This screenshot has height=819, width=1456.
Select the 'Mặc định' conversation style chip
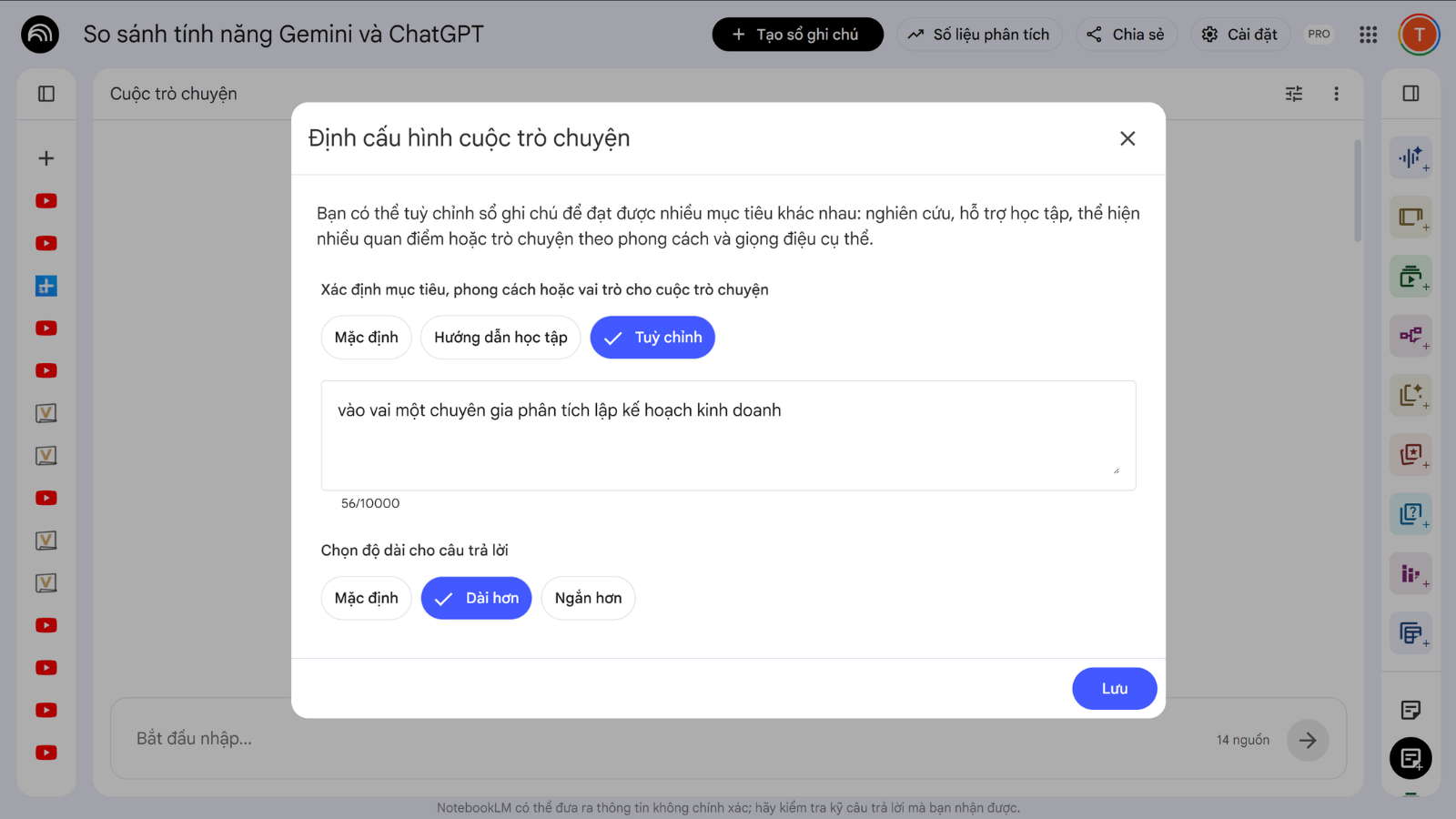click(366, 338)
